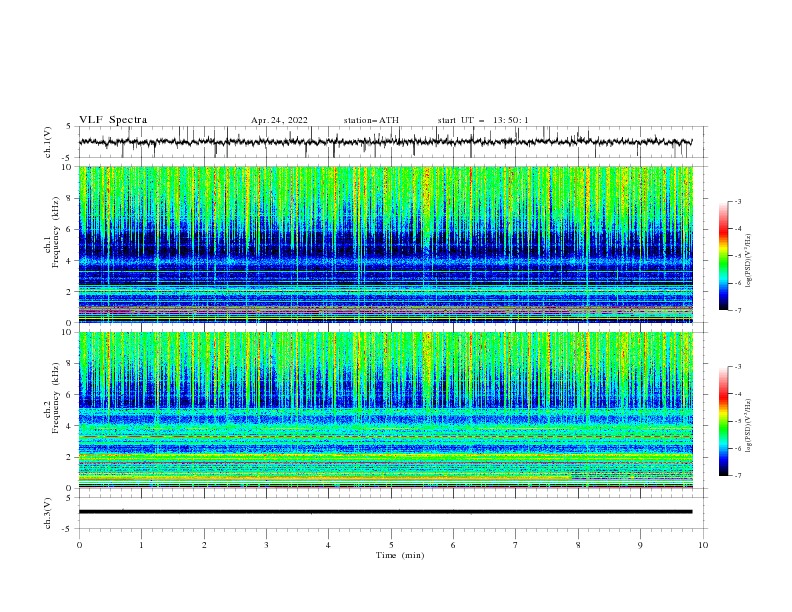This screenshot has height=612, width=792.
Task: Click time axis tick label '0'
Action: pos(79,545)
